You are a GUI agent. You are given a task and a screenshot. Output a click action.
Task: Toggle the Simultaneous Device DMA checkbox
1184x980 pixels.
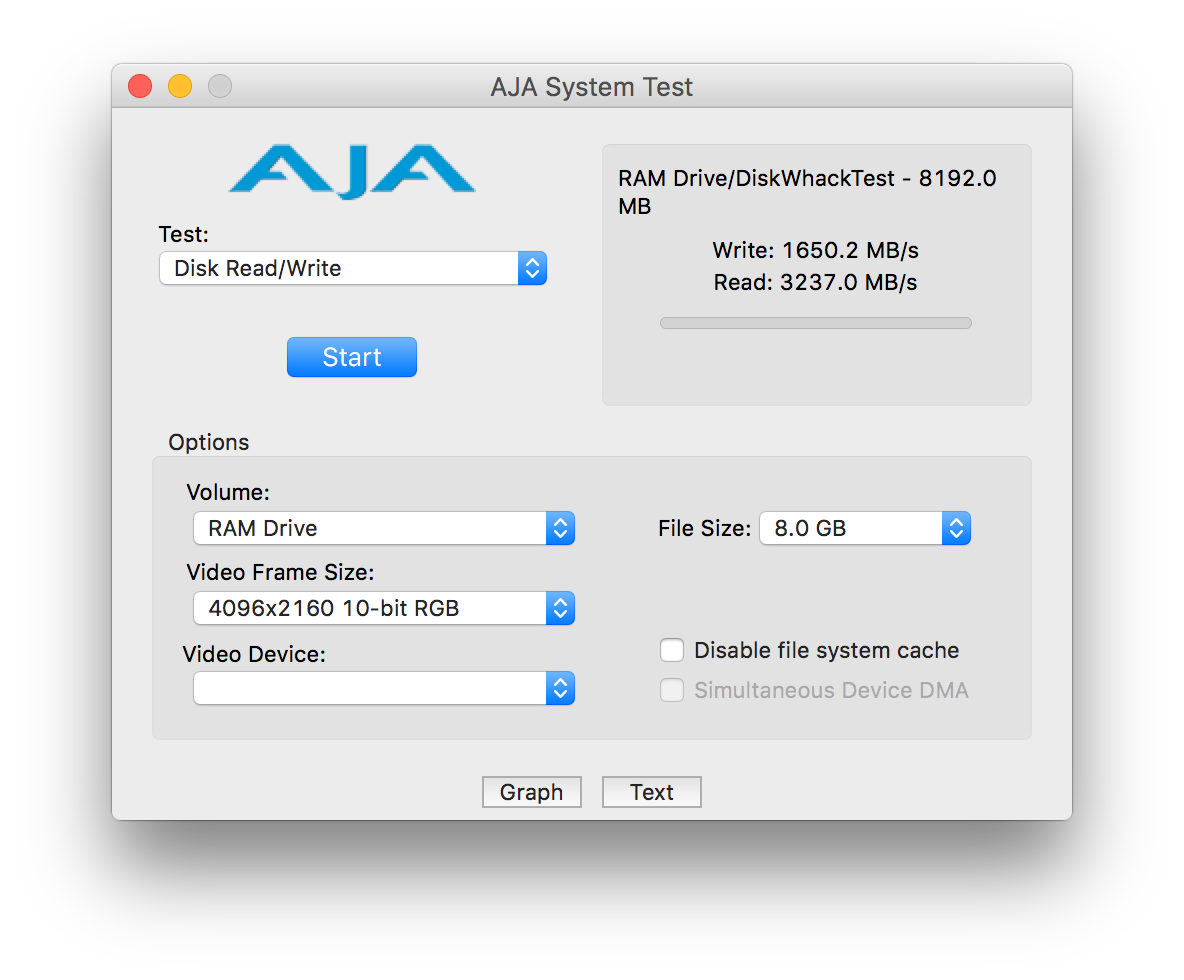click(x=672, y=690)
